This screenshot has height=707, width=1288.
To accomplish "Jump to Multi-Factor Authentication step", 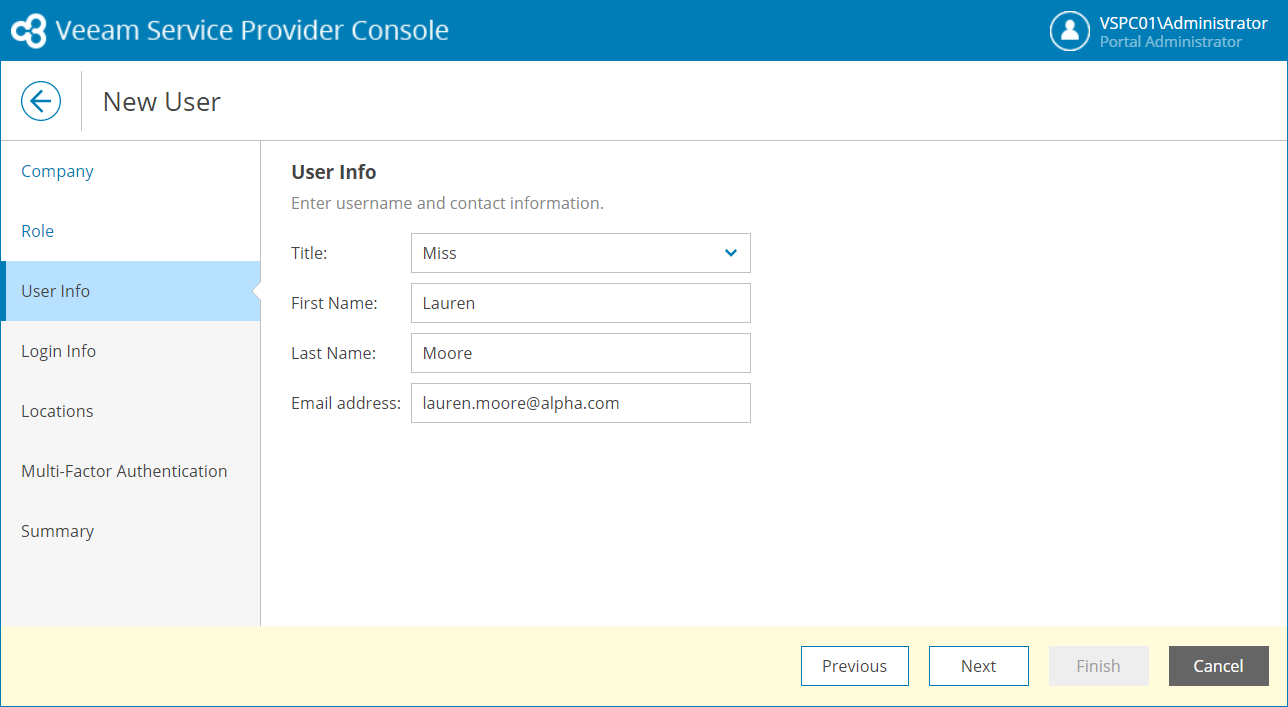I will coord(124,471).
